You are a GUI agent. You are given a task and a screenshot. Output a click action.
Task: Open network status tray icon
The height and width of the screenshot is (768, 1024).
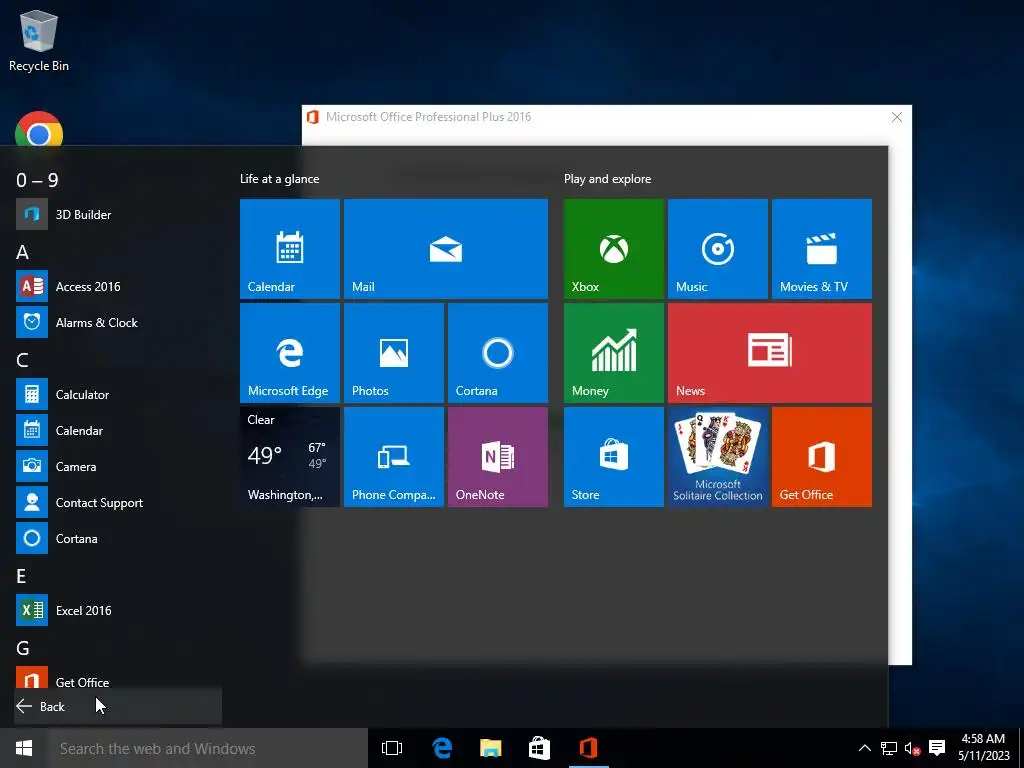click(889, 748)
